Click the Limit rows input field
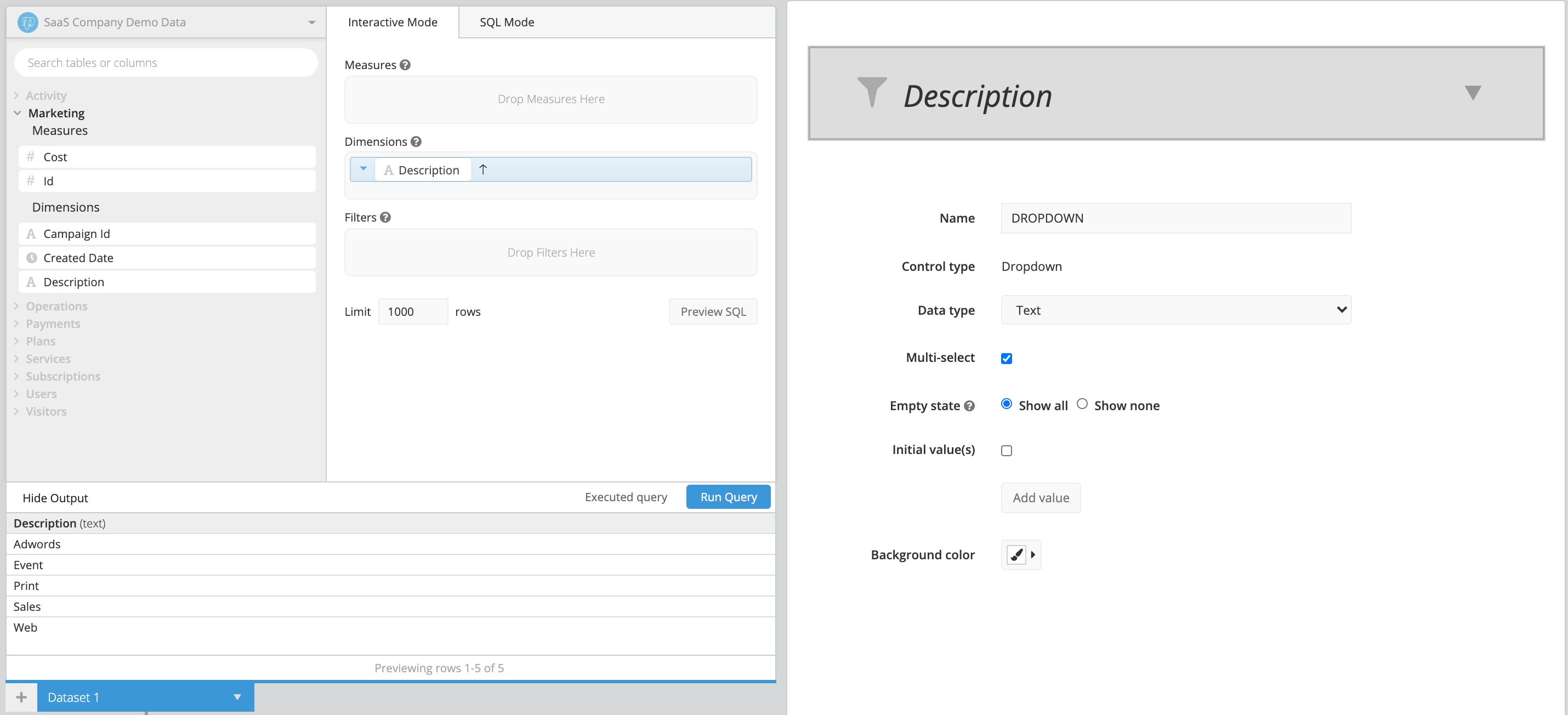The image size is (1568, 715). pyautogui.click(x=413, y=311)
